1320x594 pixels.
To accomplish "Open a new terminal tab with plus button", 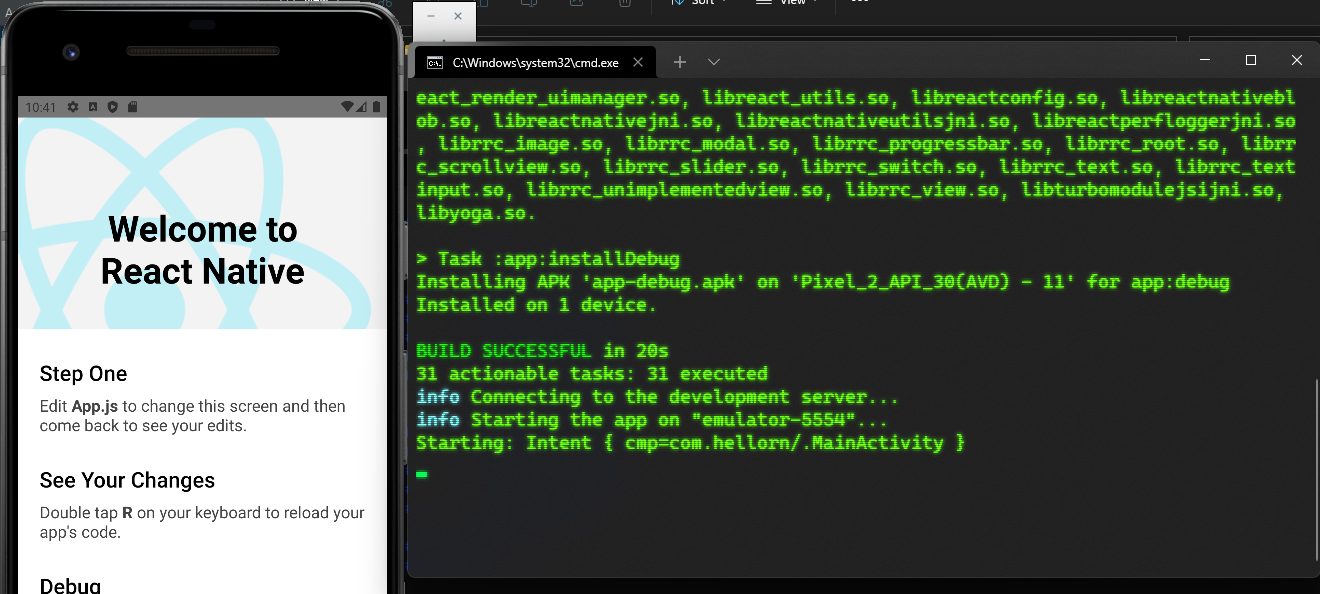I will 680,62.
